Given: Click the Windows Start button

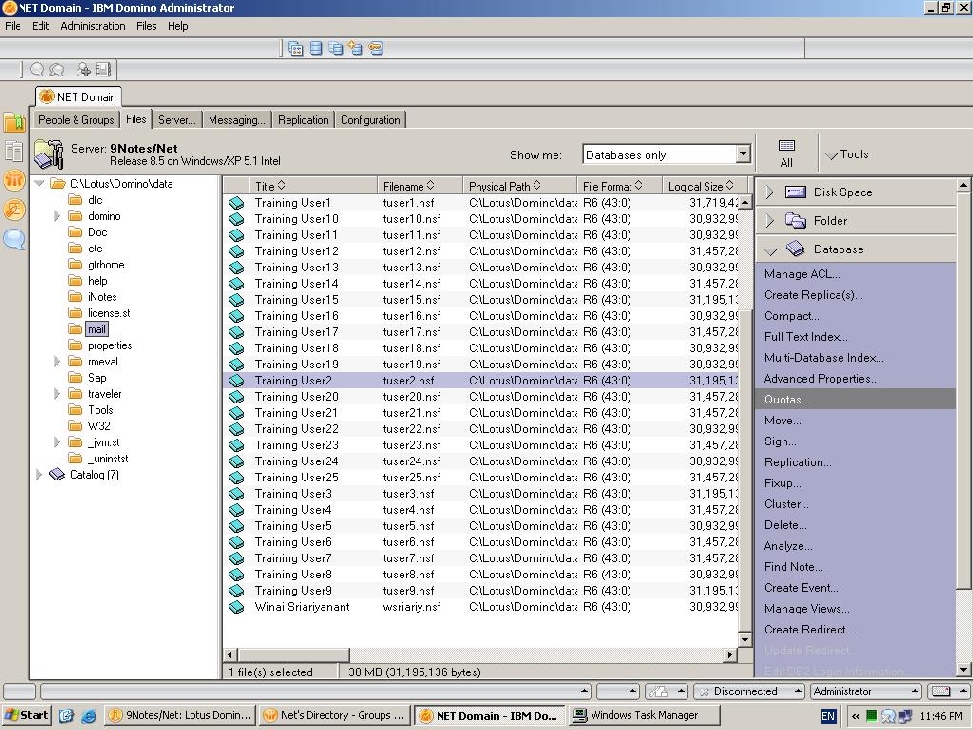Looking at the screenshot, I should [26, 715].
